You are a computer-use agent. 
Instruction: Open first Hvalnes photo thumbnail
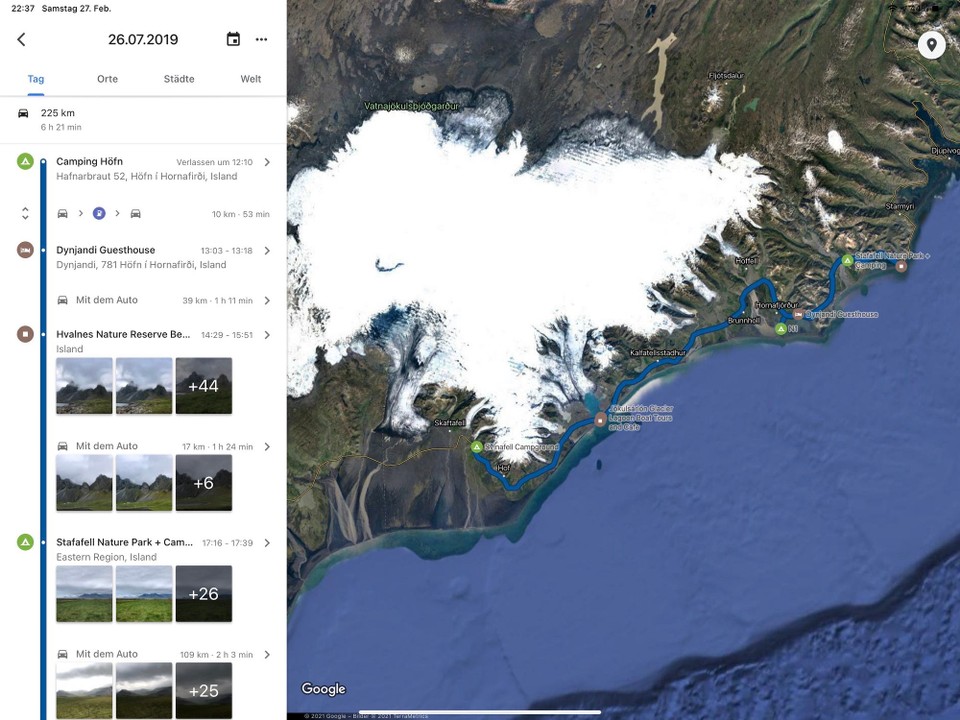coord(84,386)
